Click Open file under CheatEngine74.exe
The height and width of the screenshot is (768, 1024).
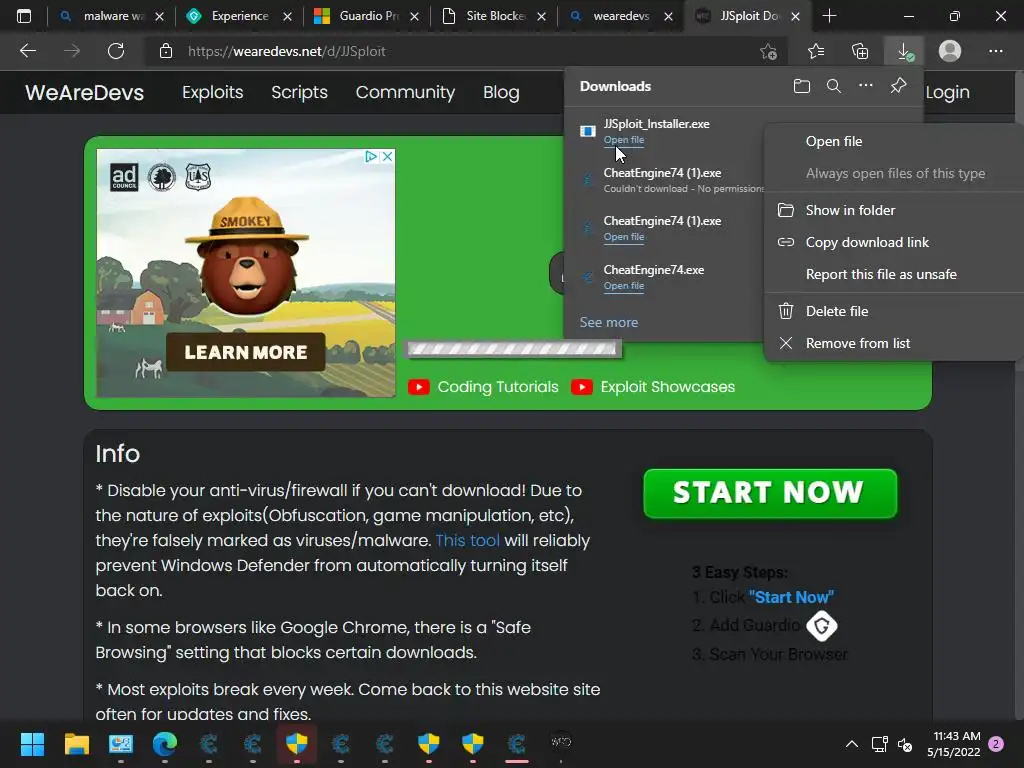[x=624, y=286]
